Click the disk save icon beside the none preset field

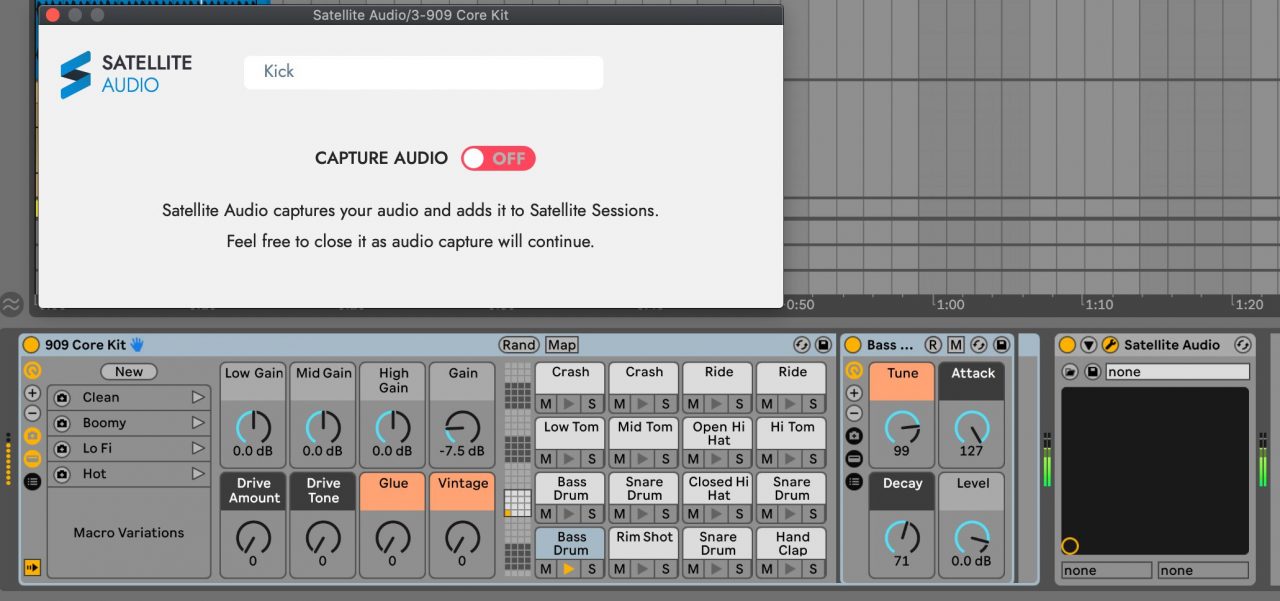pyautogui.click(x=1093, y=372)
